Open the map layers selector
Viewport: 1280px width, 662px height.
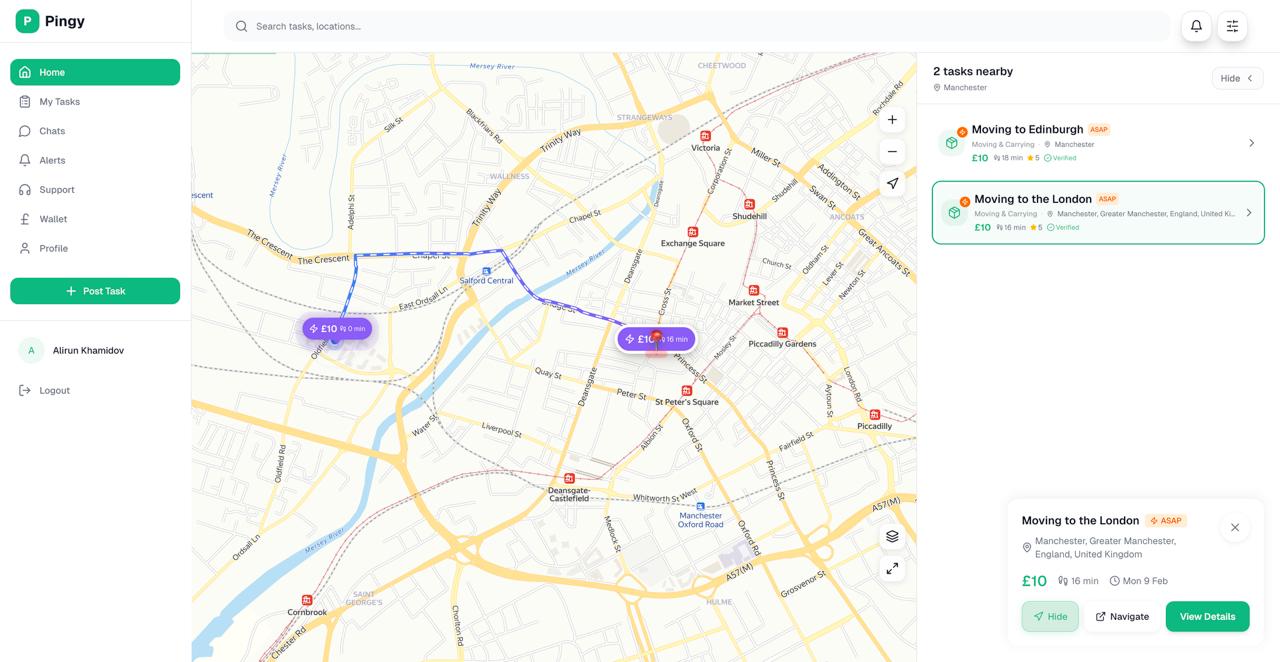(892, 537)
